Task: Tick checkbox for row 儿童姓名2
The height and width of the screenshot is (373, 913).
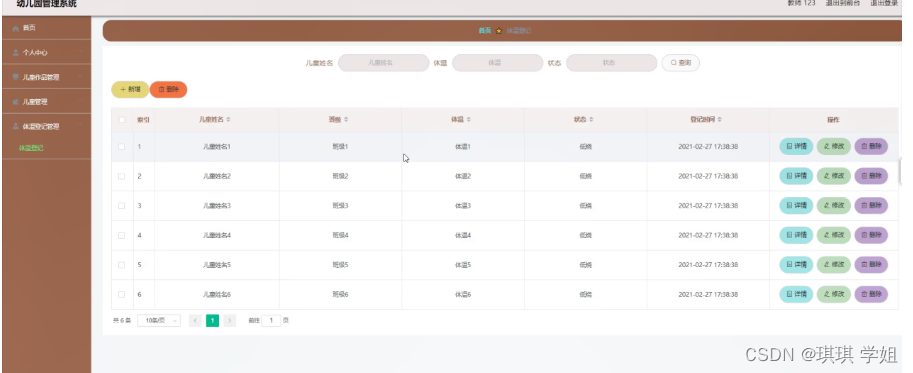Action: pos(122,176)
